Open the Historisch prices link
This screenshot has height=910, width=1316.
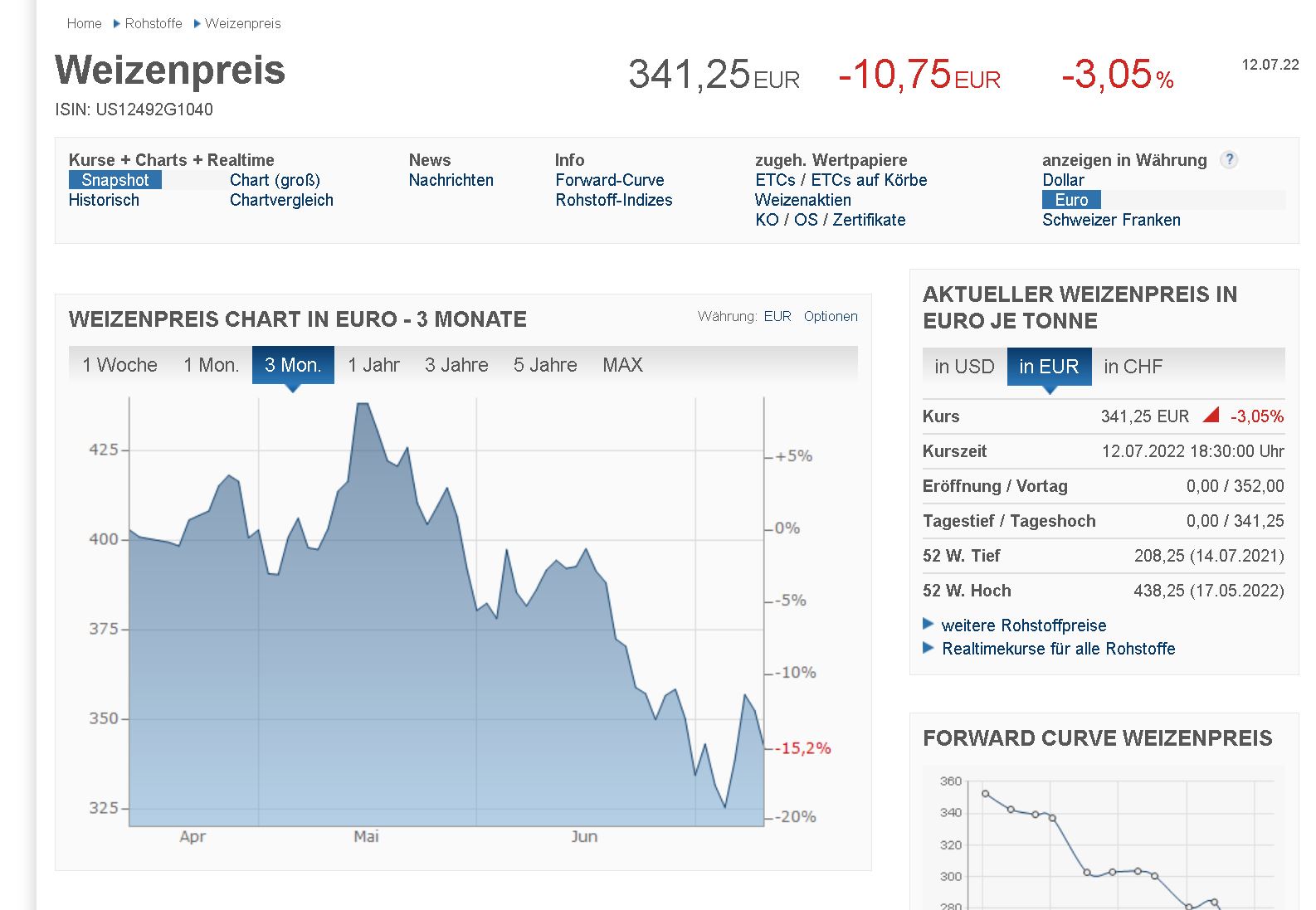(104, 200)
